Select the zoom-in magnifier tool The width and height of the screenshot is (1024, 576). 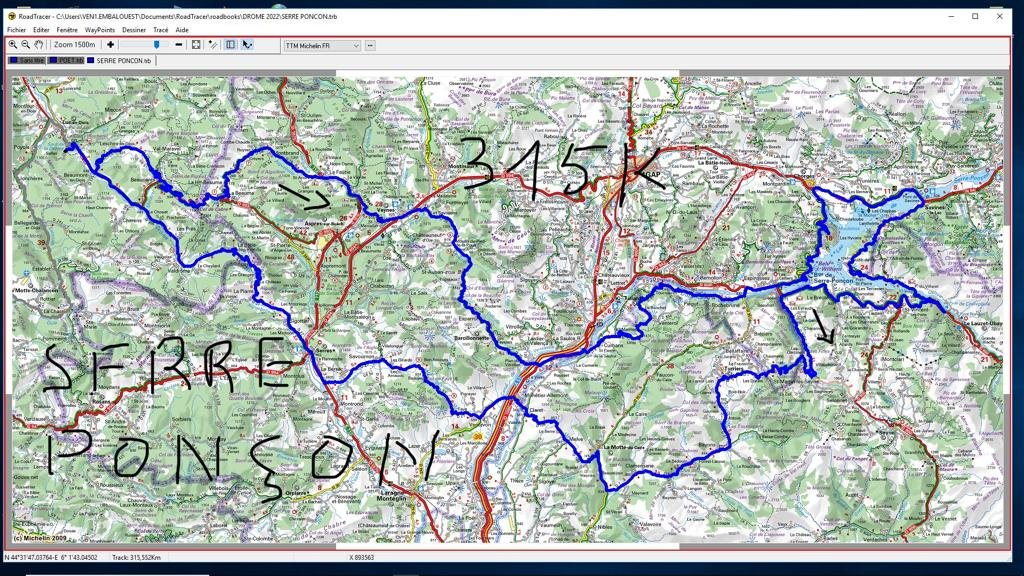[x=12, y=44]
